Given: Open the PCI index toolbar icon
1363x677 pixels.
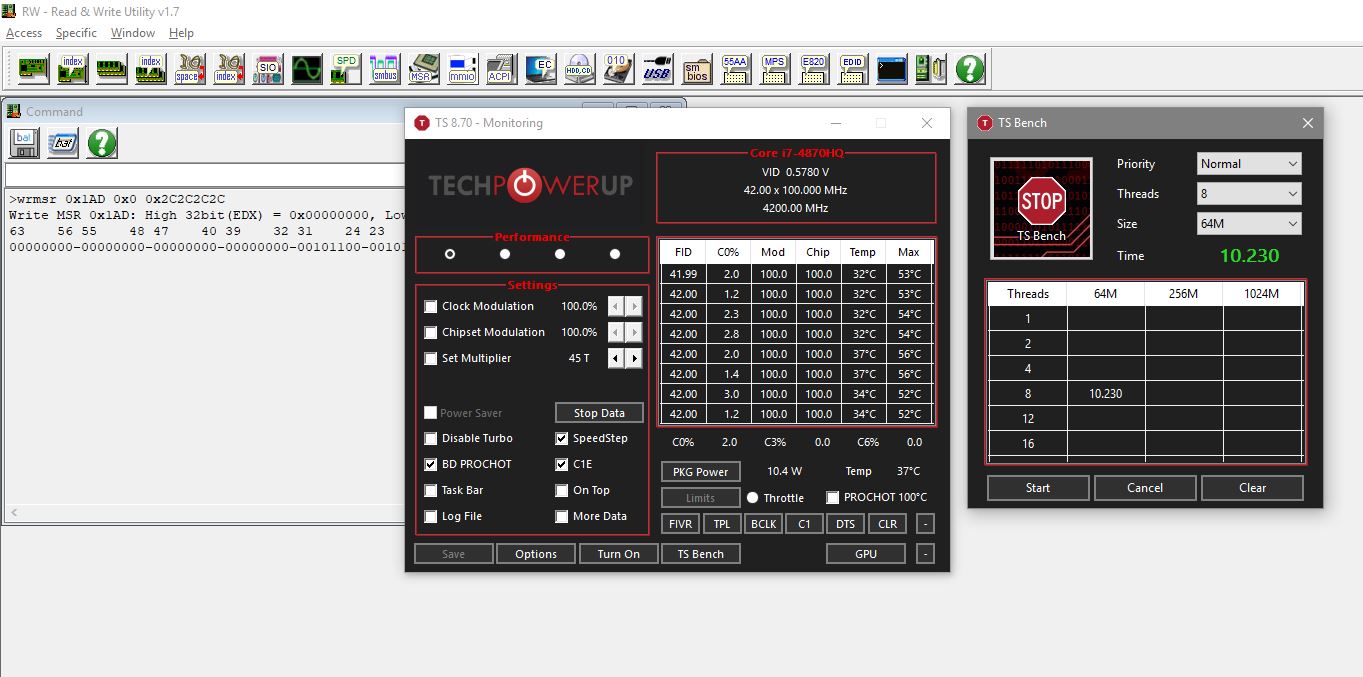Looking at the screenshot, I should (72, 69).
